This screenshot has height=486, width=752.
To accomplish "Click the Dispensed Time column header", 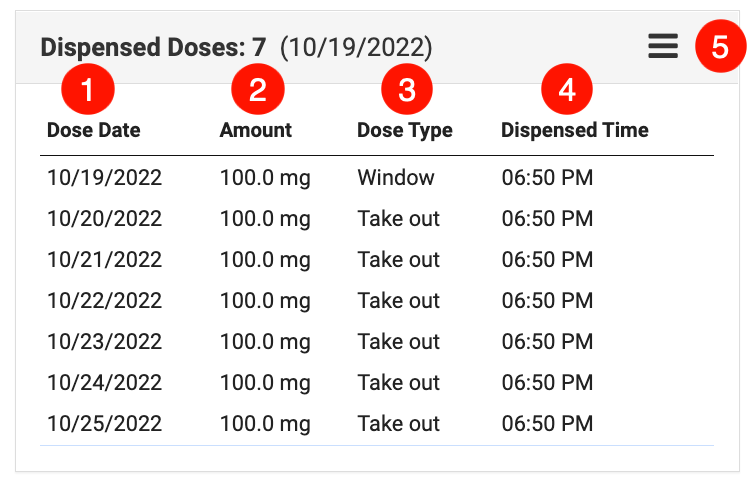I will (x=575, y=130).
